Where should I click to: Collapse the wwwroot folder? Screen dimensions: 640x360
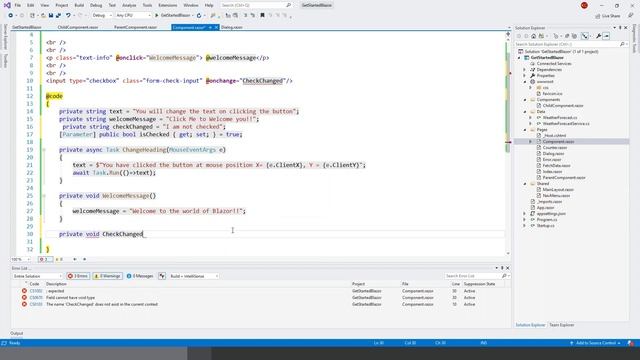click(x=525, y=82)
